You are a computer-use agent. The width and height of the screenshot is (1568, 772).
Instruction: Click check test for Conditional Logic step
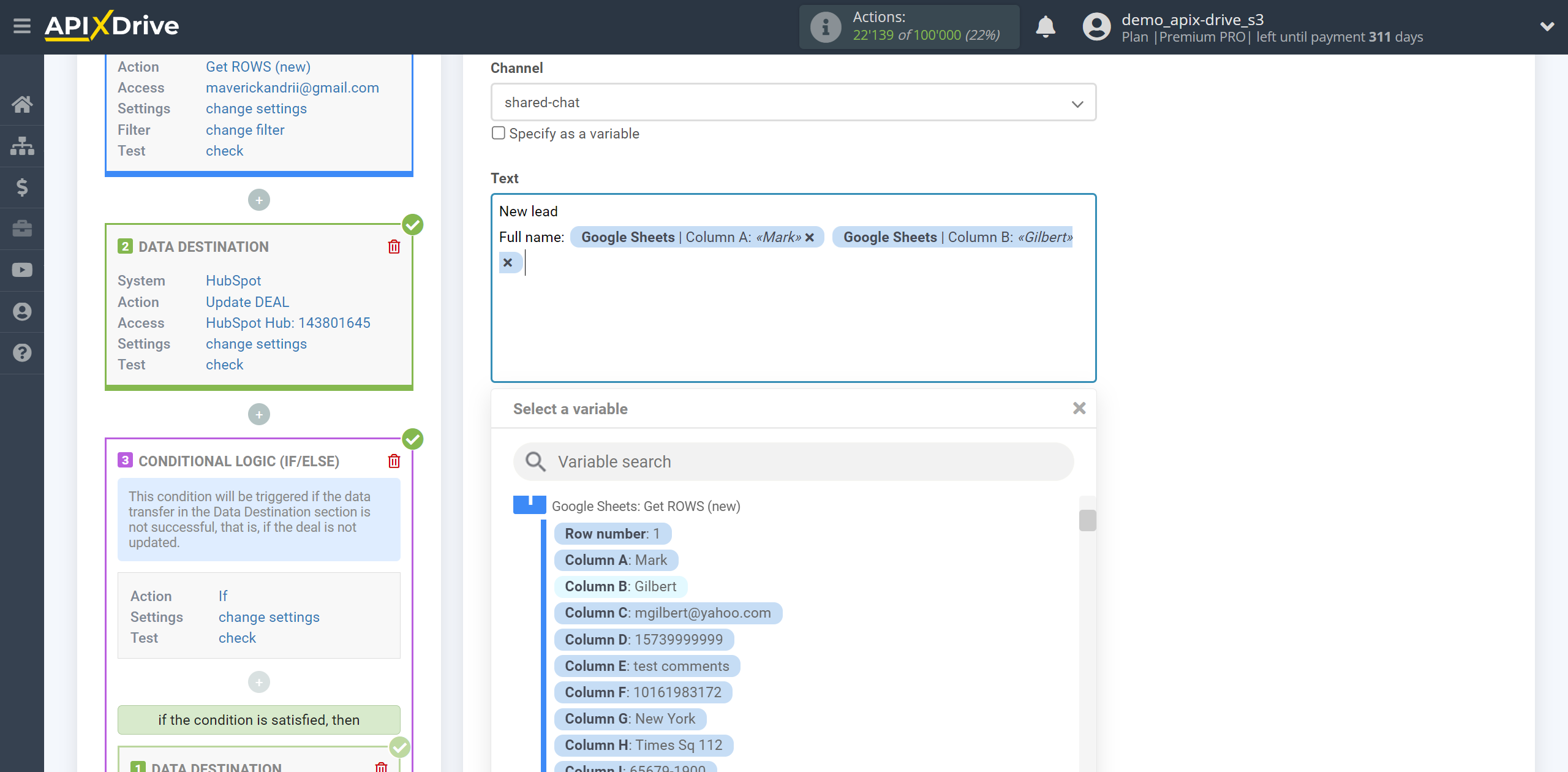tap(237, 638)
